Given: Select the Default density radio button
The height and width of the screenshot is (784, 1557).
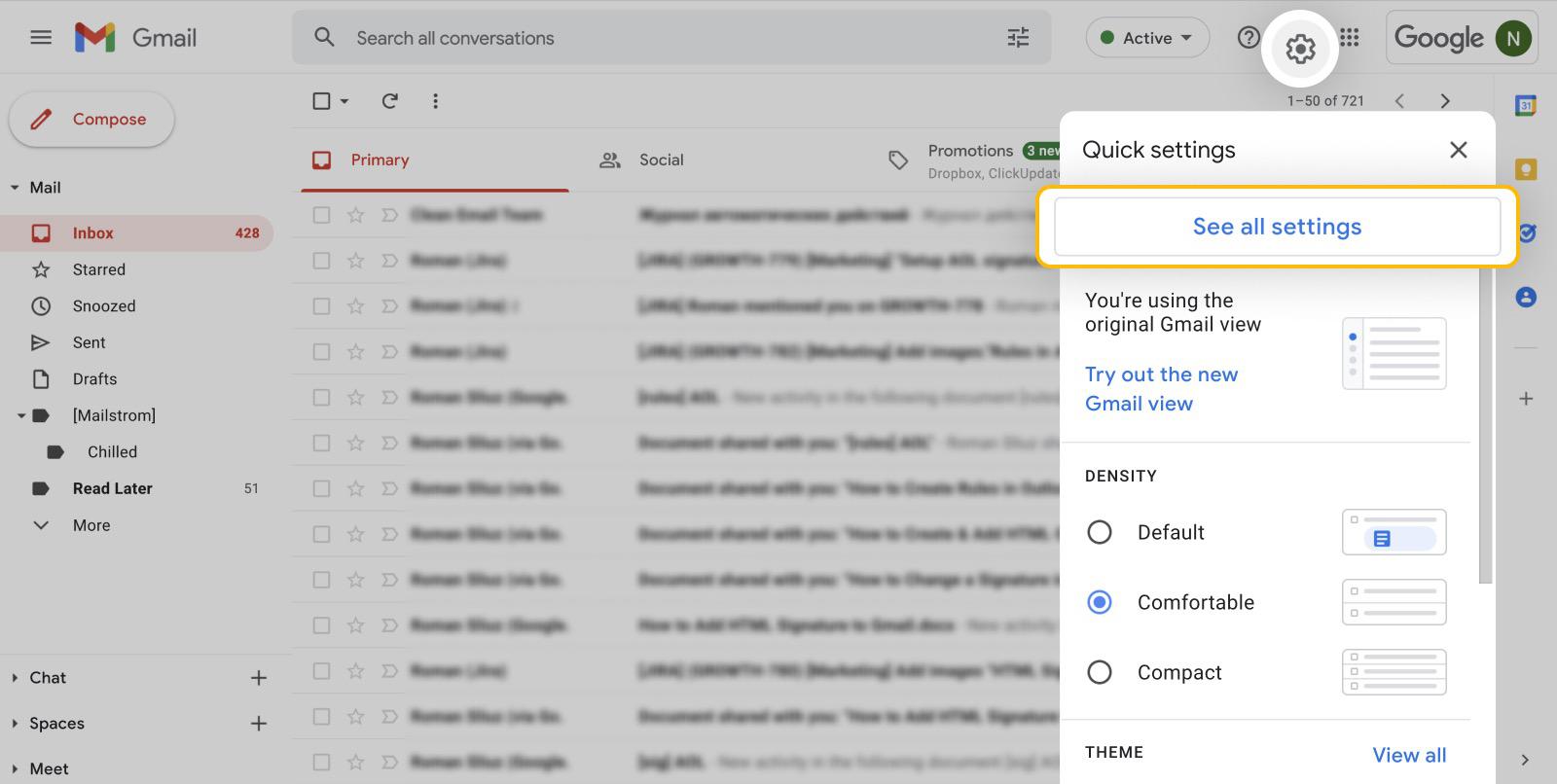Looking at the screenshot, I should pyautogui.click(x=1100, y=532).
